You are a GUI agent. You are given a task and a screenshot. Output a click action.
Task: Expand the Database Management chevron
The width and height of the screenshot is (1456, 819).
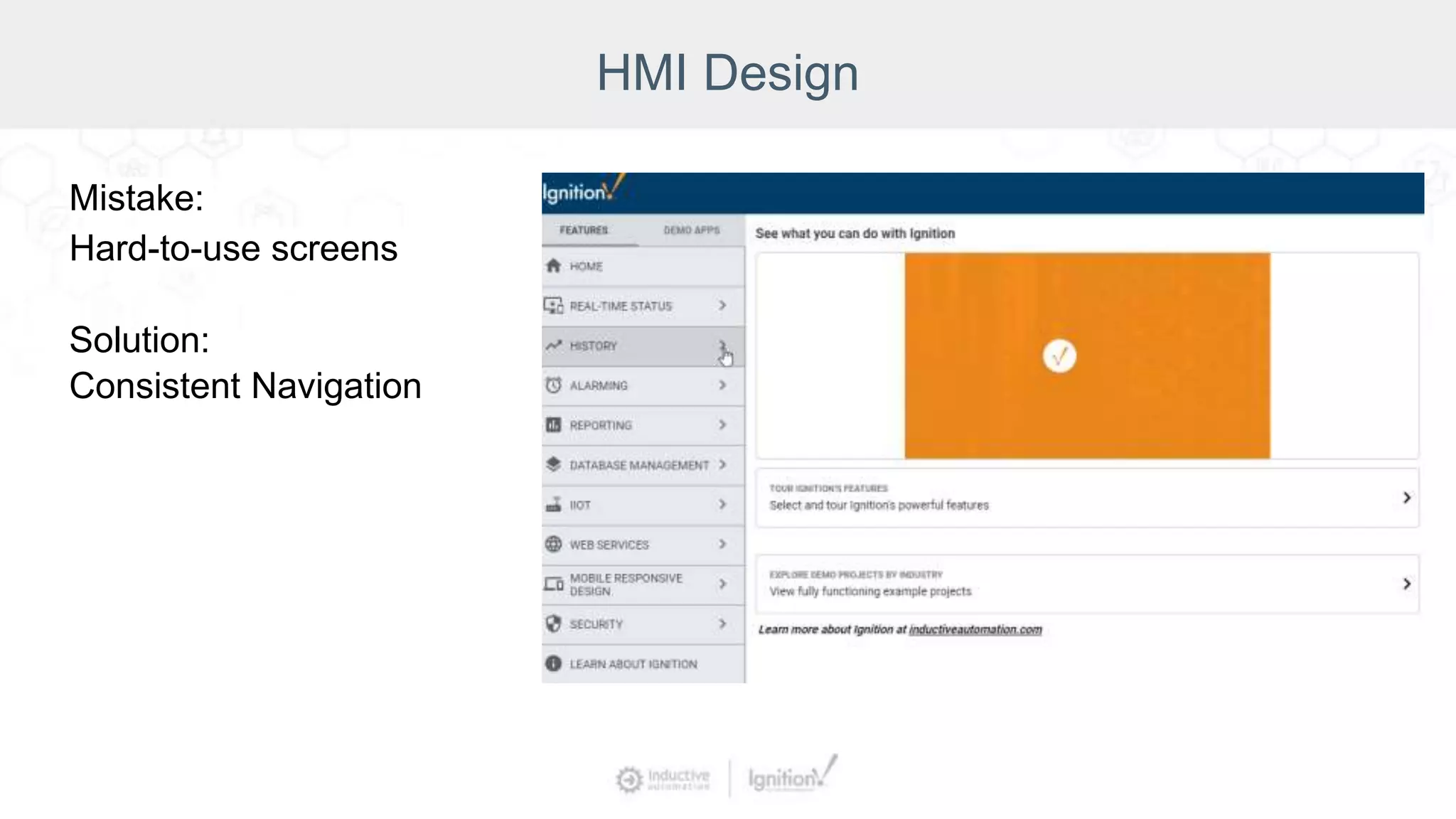click(x=722, y=465)
